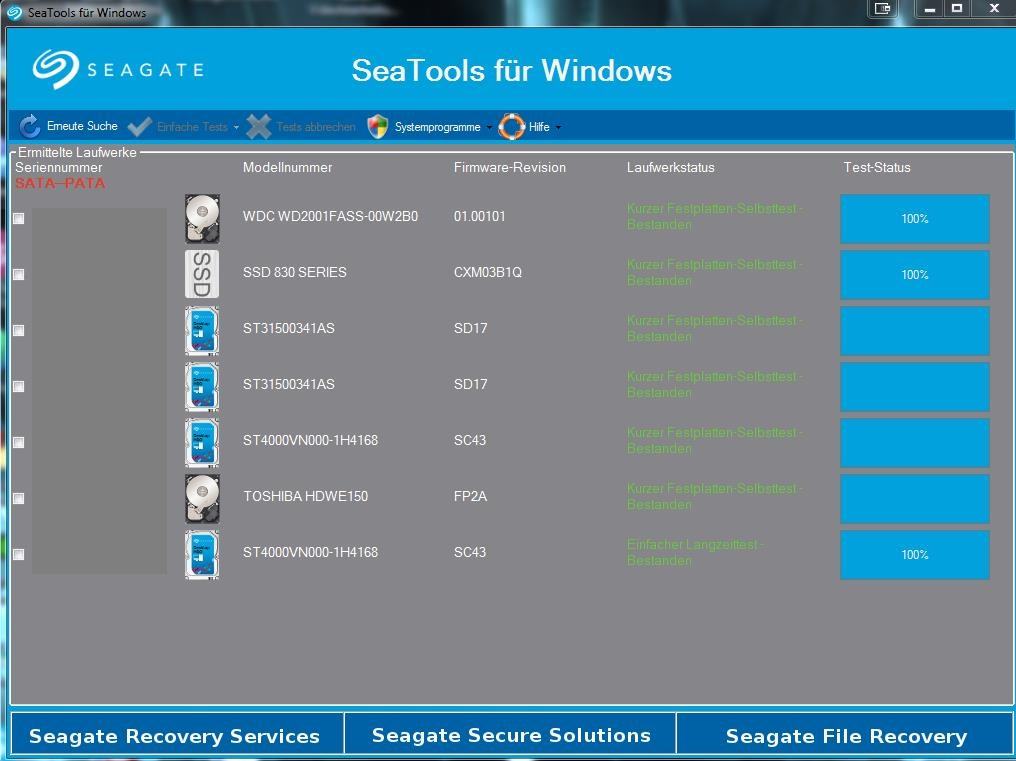Open Seagate Recovery Services
This screenshot has width=1016, height=761.
point(177,735)
